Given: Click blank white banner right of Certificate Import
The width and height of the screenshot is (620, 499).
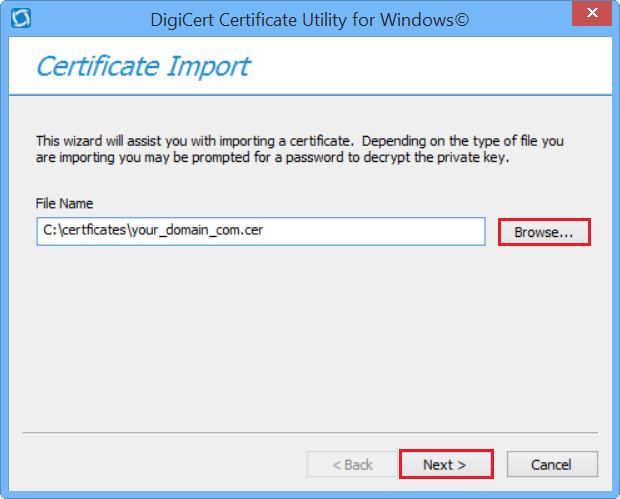Looking at the screenshot, I should tap(450, 67).
